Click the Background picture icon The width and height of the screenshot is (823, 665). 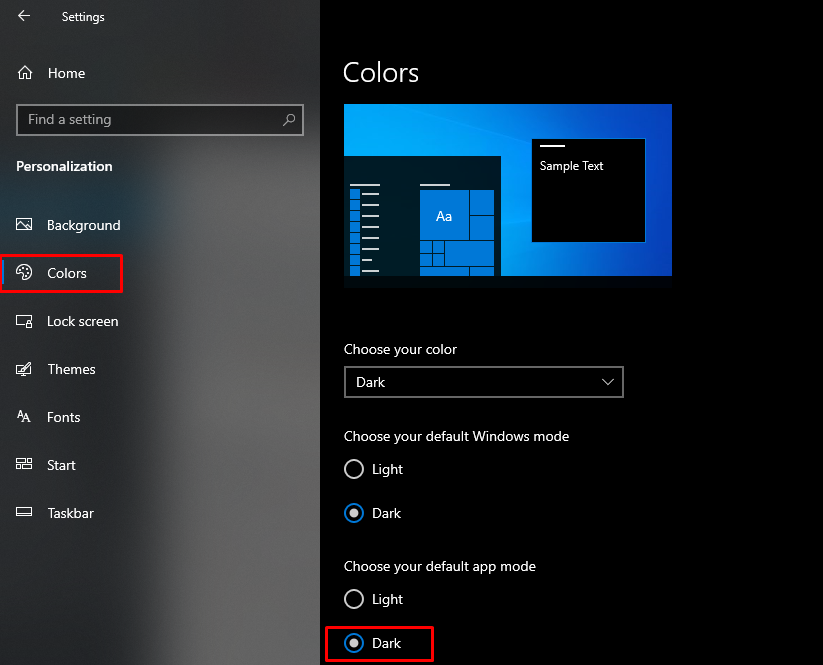coord(26,225)
